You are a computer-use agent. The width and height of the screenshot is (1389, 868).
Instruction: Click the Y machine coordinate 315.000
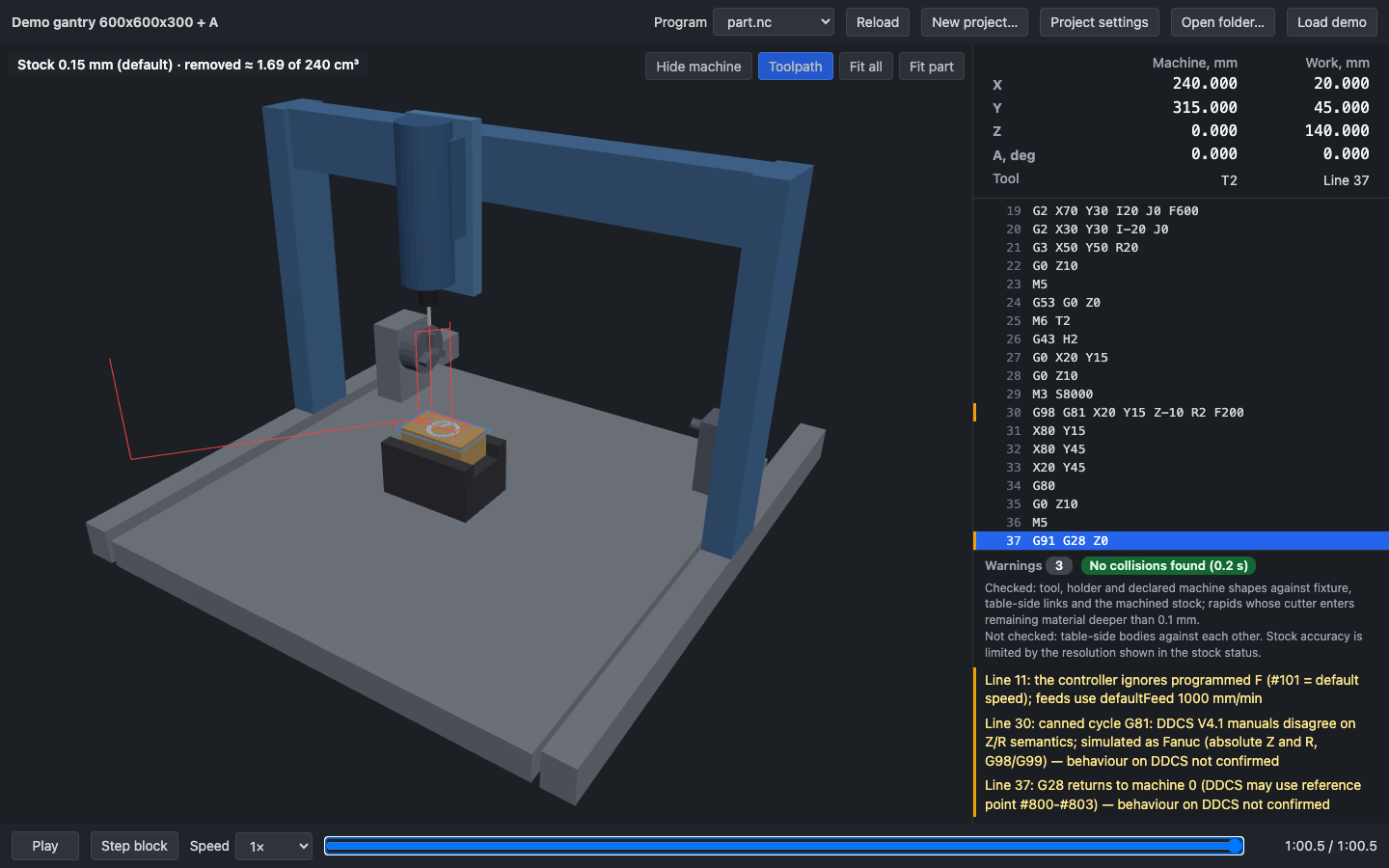click(1205, 107)
